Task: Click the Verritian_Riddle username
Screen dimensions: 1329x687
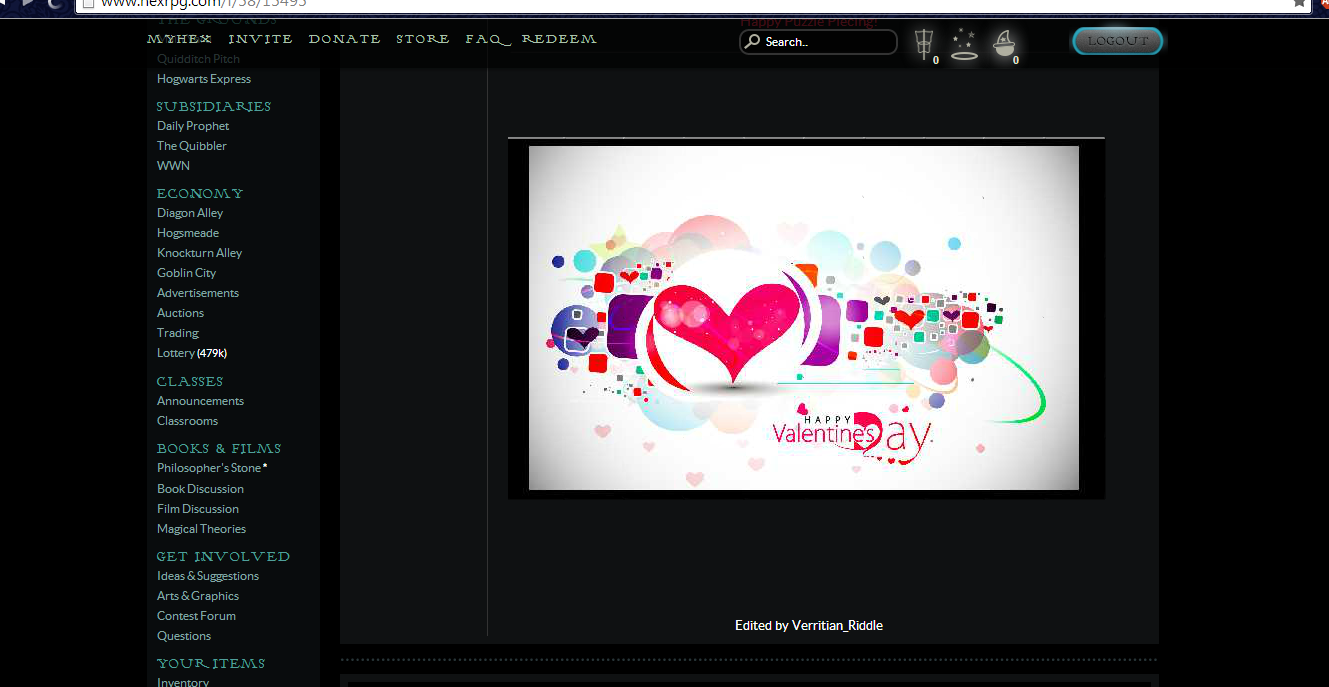Action: [x=837, y=625]
